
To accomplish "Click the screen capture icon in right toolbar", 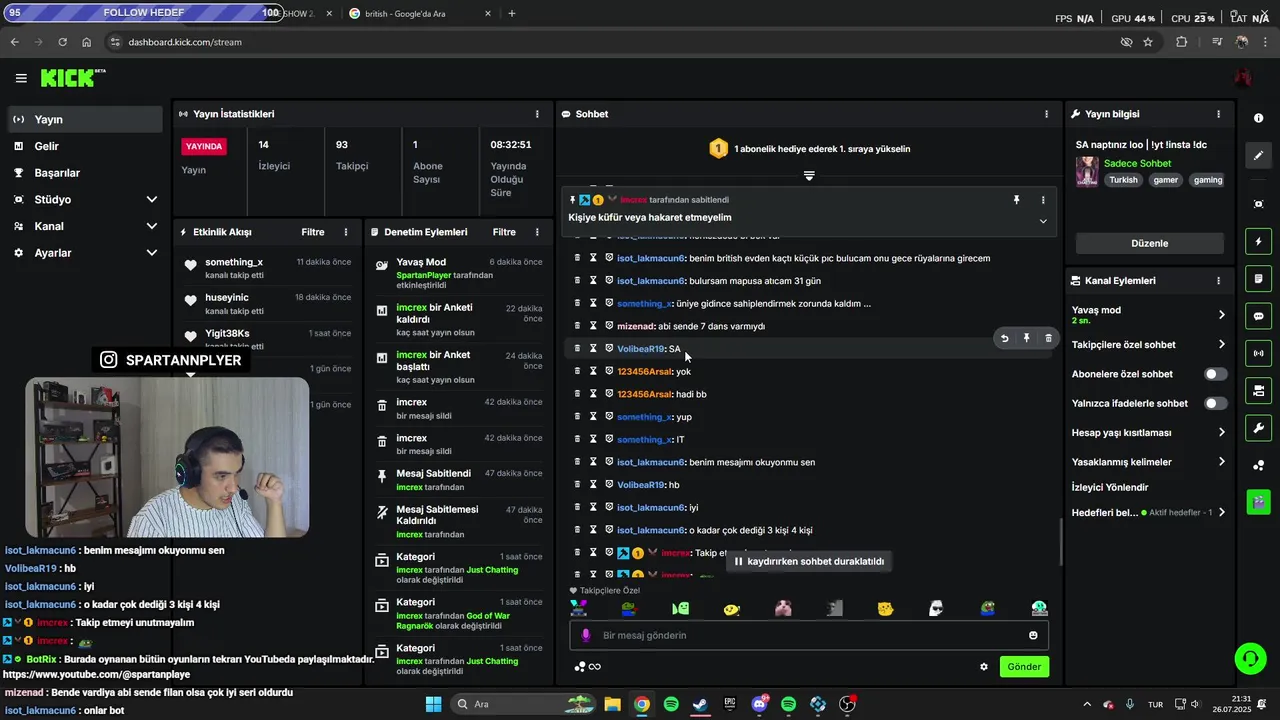I will point(1258,204).
